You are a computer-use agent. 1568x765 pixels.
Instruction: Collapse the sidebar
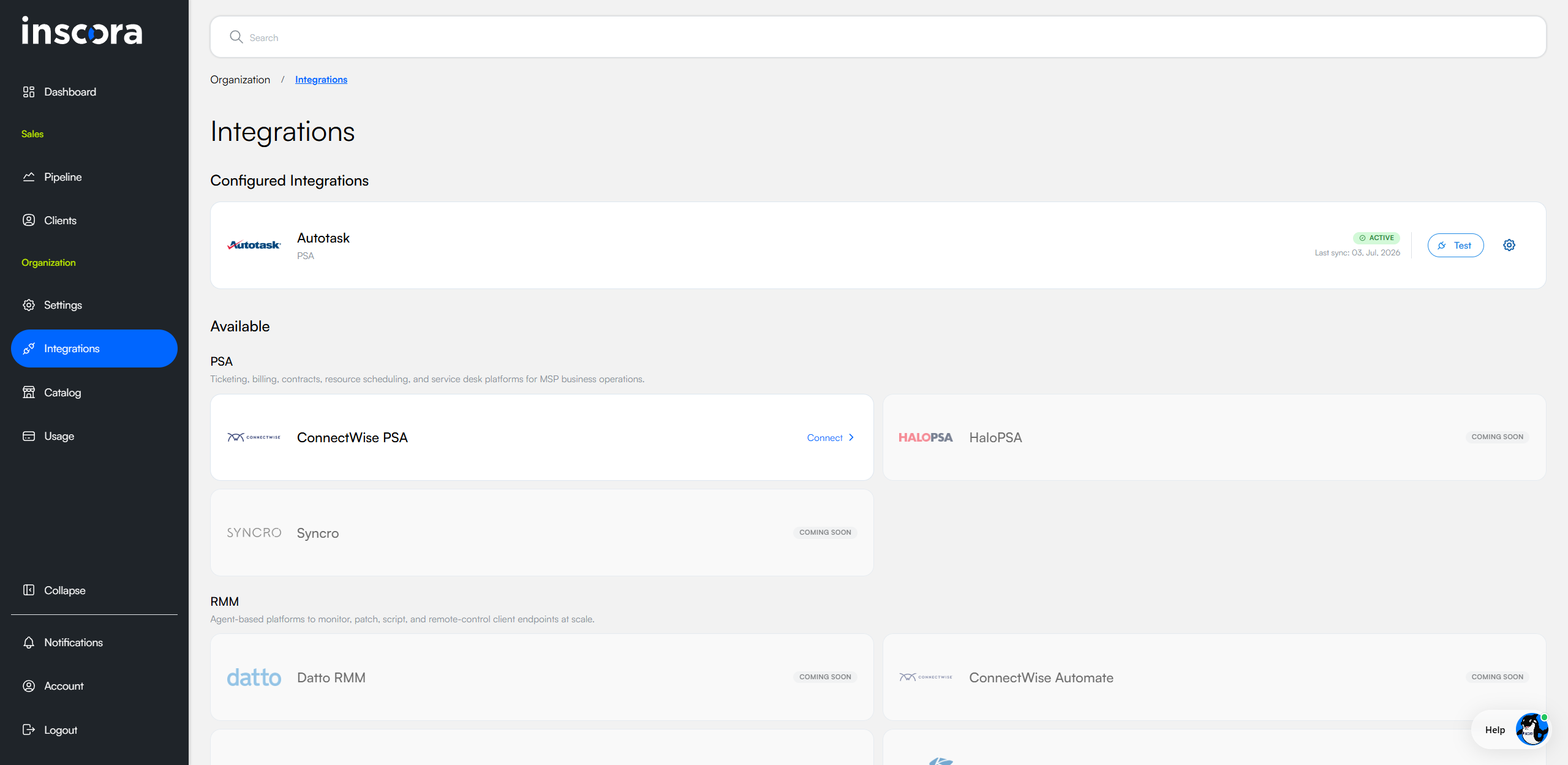click(94, 590)
